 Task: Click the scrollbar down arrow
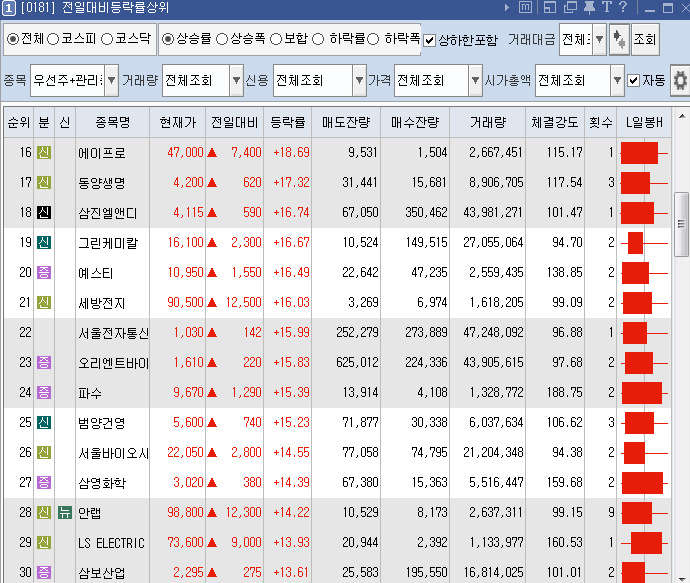682,579
